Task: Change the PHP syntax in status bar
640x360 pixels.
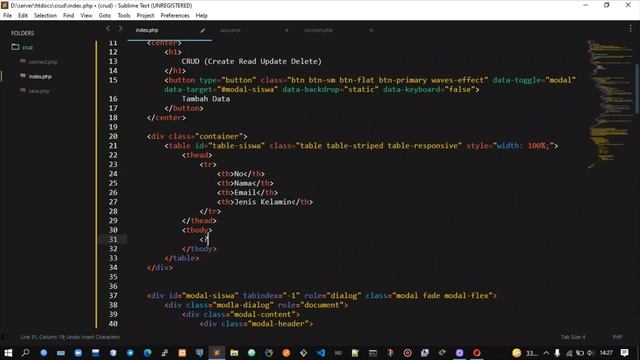Action: coord(617,337)
